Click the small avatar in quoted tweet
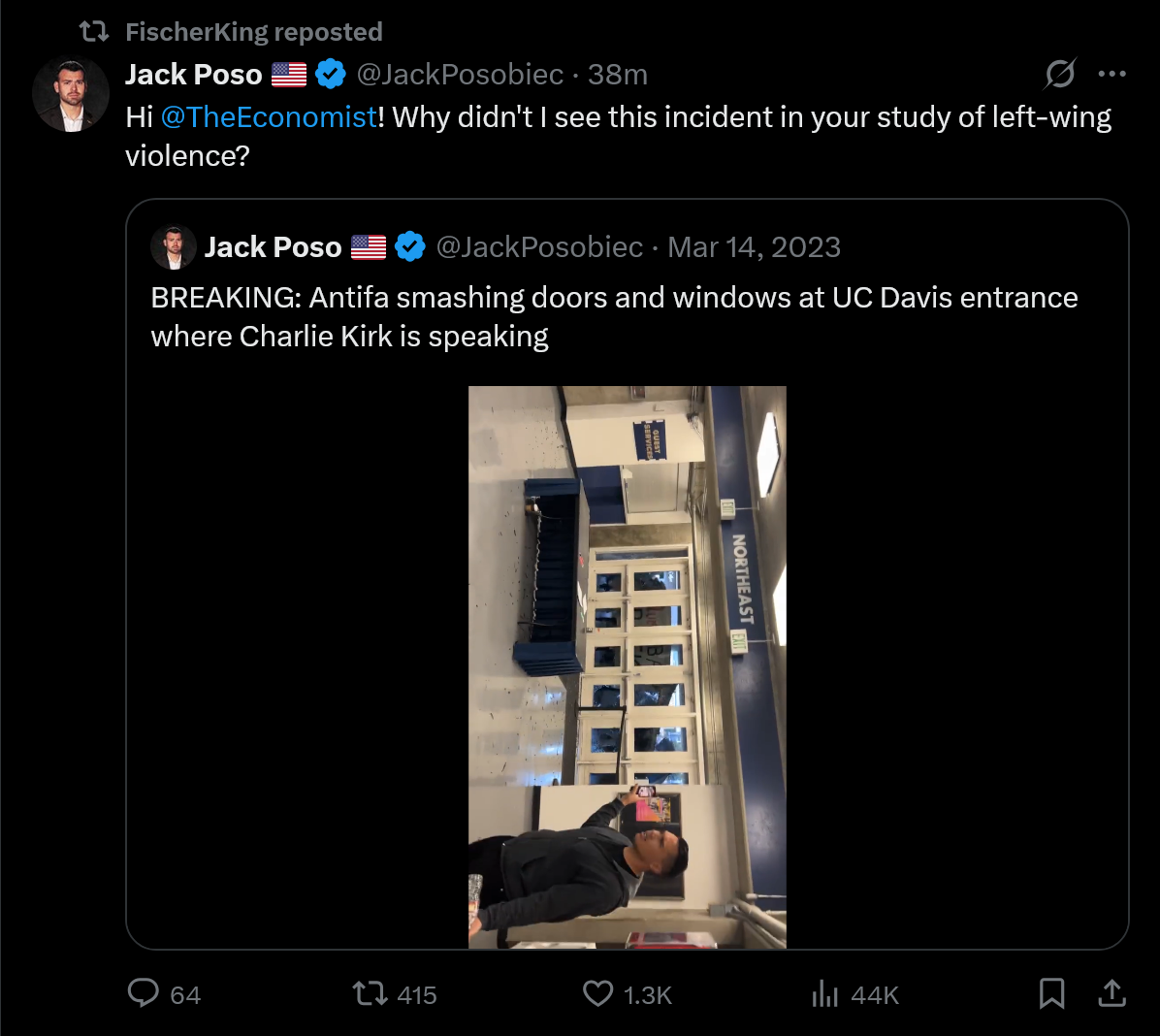This screenshot has height=1036, width=1160. 173,247
